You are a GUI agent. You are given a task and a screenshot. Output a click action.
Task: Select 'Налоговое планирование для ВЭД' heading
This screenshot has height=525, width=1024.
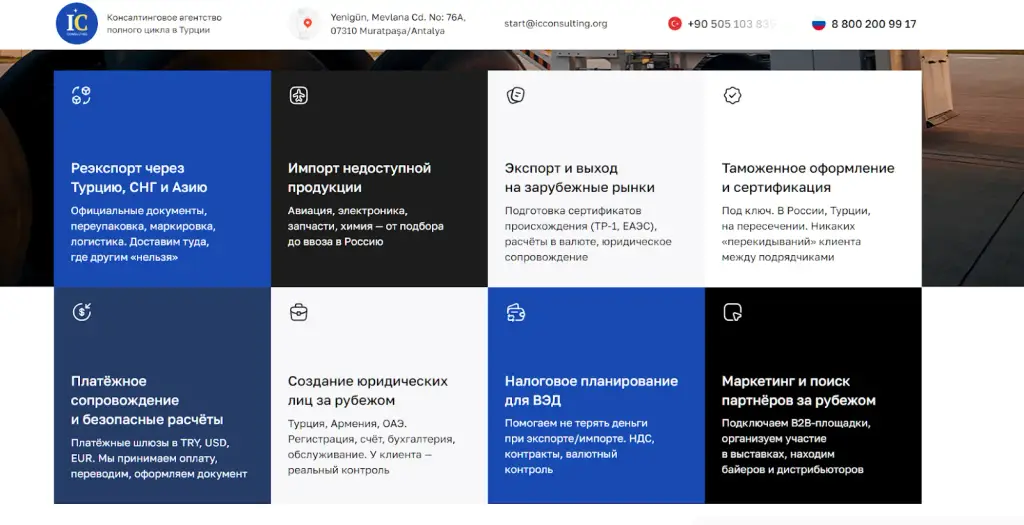591,390
